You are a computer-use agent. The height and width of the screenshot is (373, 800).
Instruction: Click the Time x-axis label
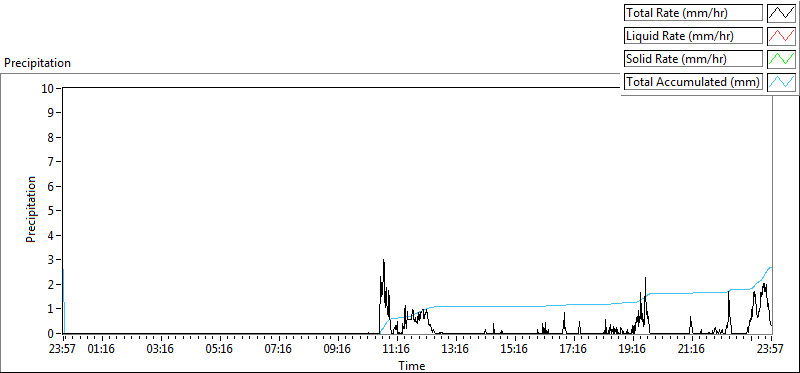point(411,366)
